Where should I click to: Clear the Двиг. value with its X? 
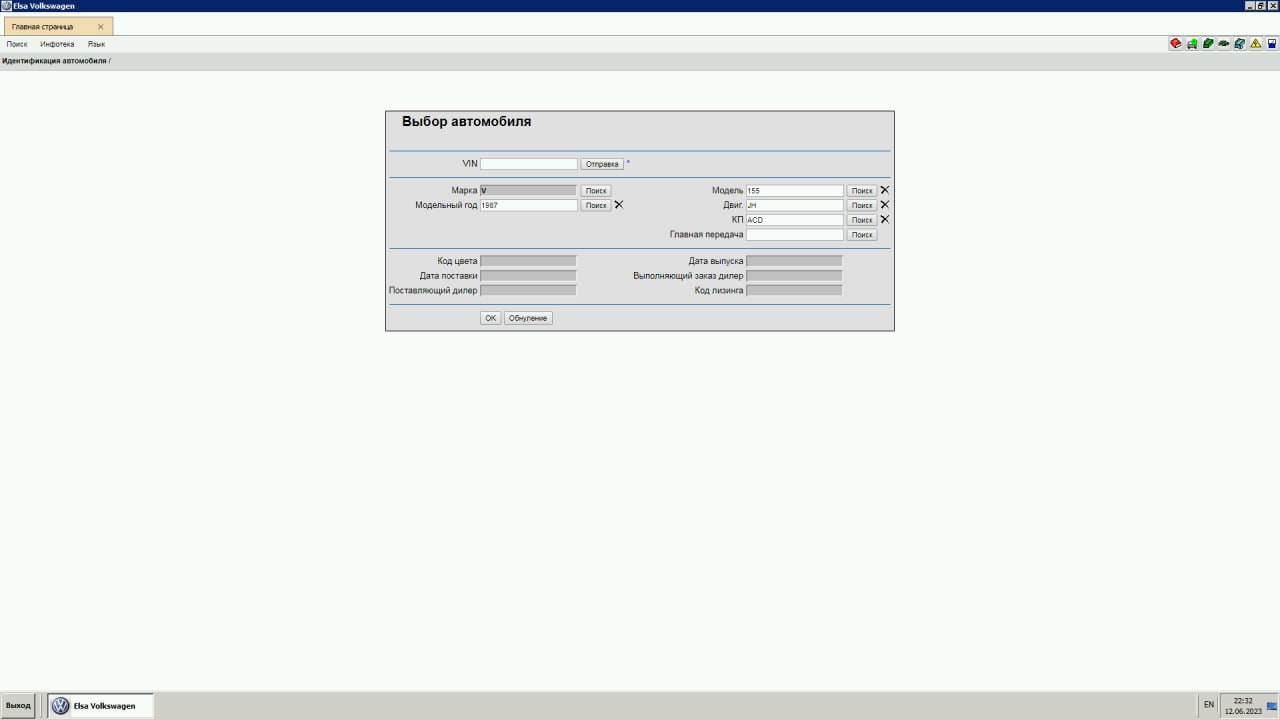pos(884,205)
